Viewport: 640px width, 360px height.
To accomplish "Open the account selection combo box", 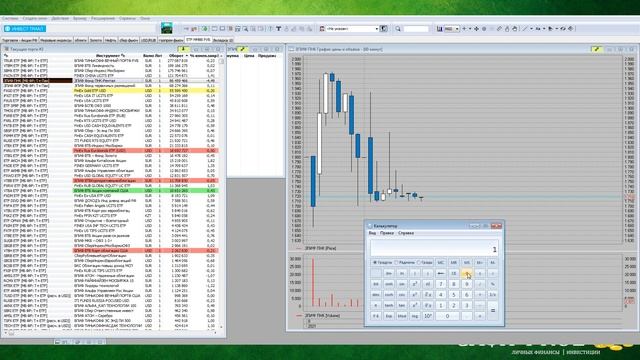I will pyautogui.click(x=352, y=29).
